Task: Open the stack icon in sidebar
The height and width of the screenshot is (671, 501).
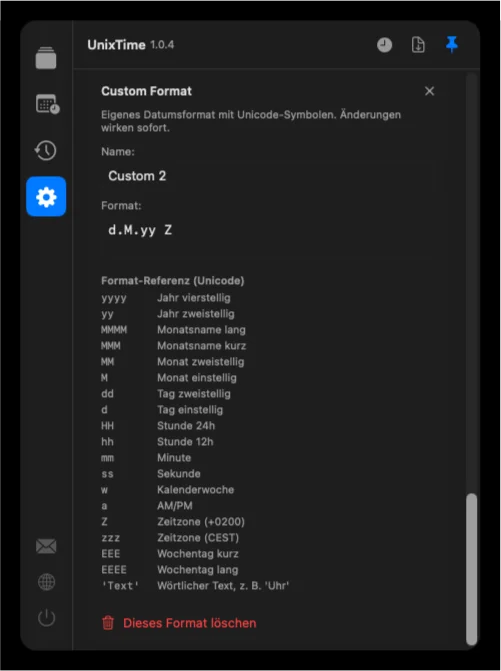Action: point(46,58)
